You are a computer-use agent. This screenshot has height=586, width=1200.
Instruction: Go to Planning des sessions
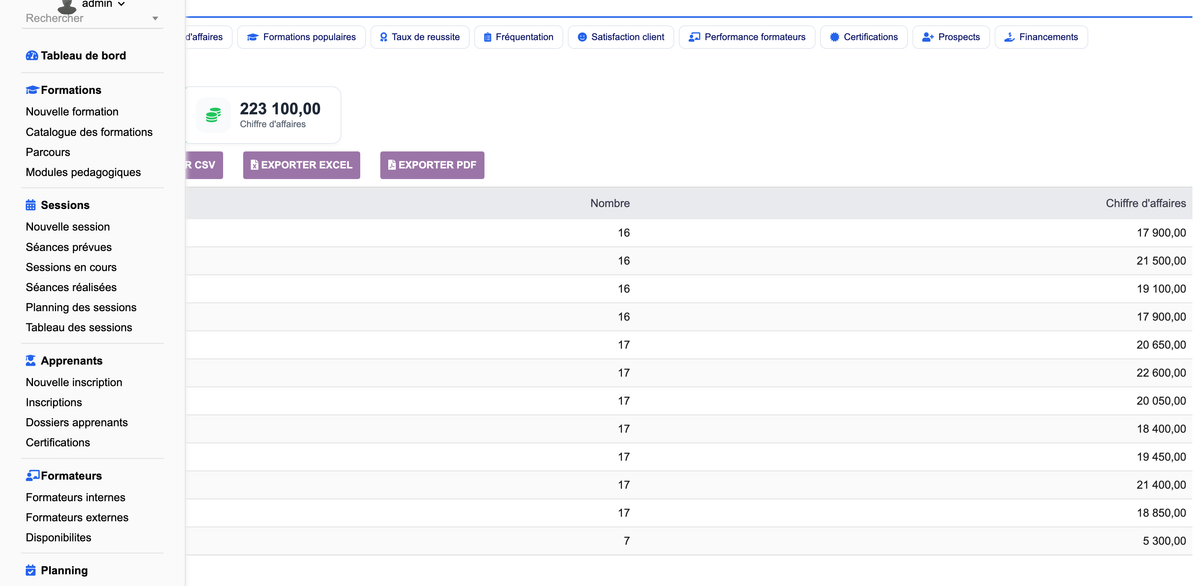click(81, 307)
